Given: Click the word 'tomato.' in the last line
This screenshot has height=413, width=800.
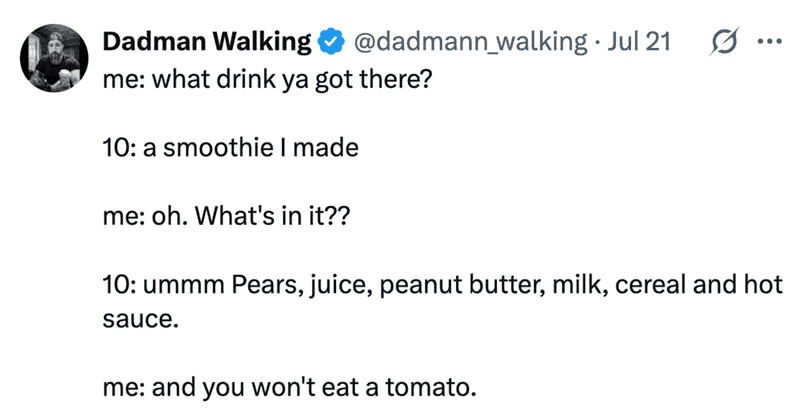Looking at the screenshot, I should point(431,387).
